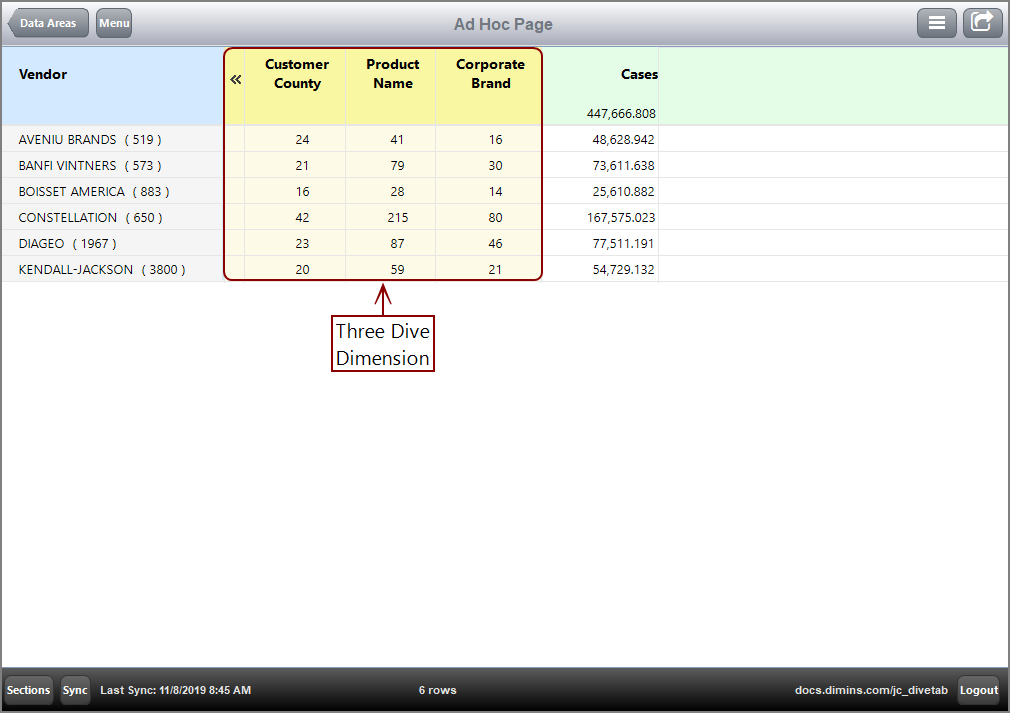
Task: Click the back arrow on Data Areas
Action: pyautogui.click(x=47, y=22)
